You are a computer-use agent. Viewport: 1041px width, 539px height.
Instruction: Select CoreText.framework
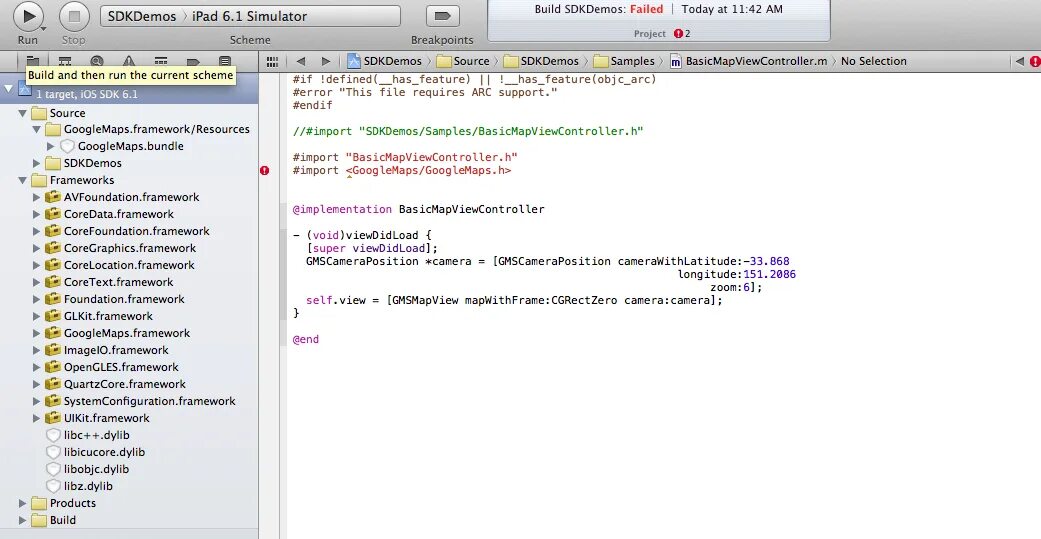[x=118, y=282]
